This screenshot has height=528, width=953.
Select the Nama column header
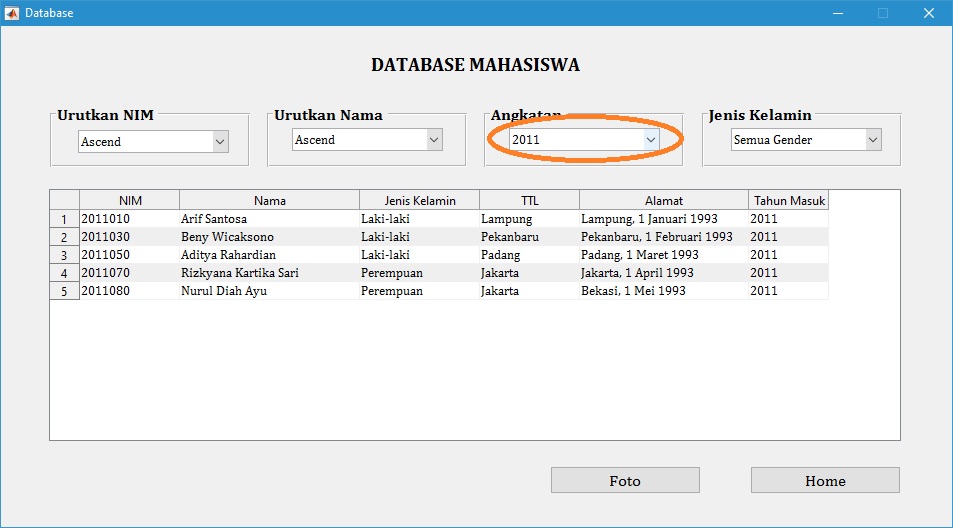(x=269, y=201)
